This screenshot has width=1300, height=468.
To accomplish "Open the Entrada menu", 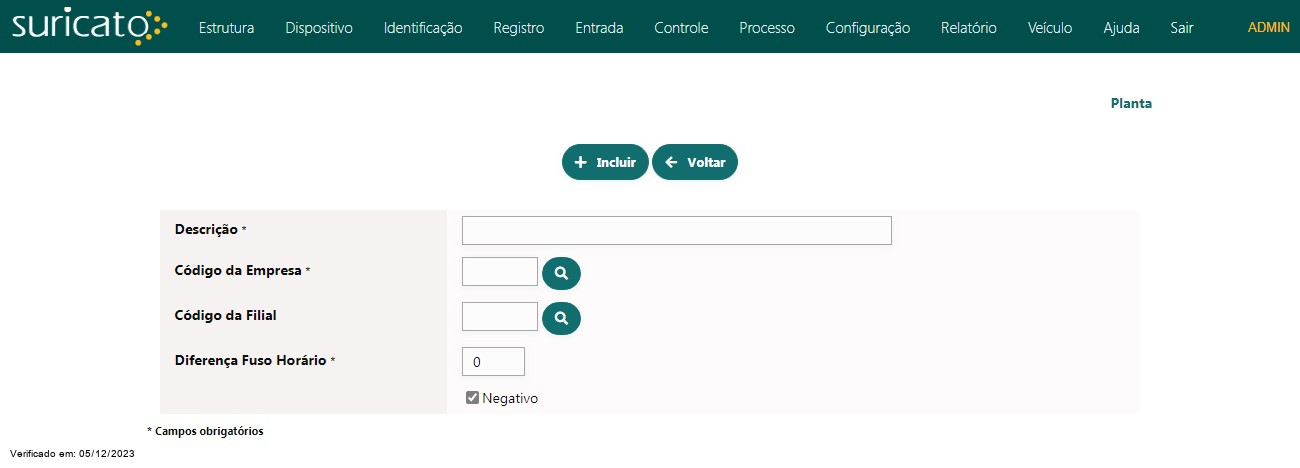I will pos(599,28).
